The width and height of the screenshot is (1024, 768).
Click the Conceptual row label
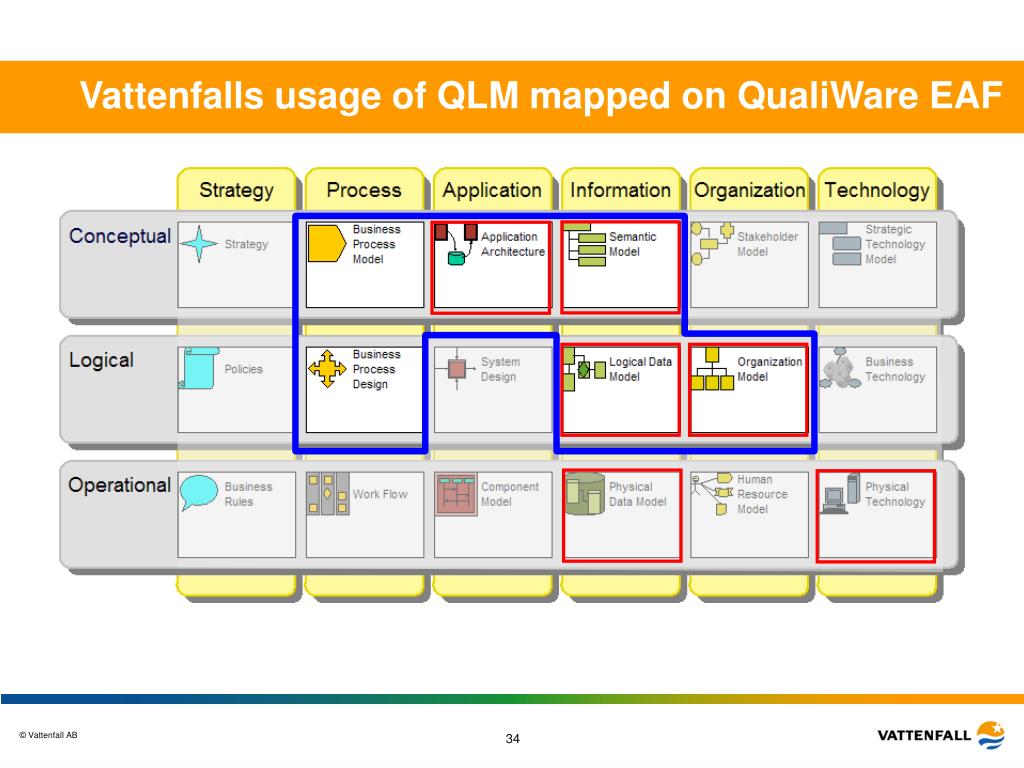(x=120, y=236)
